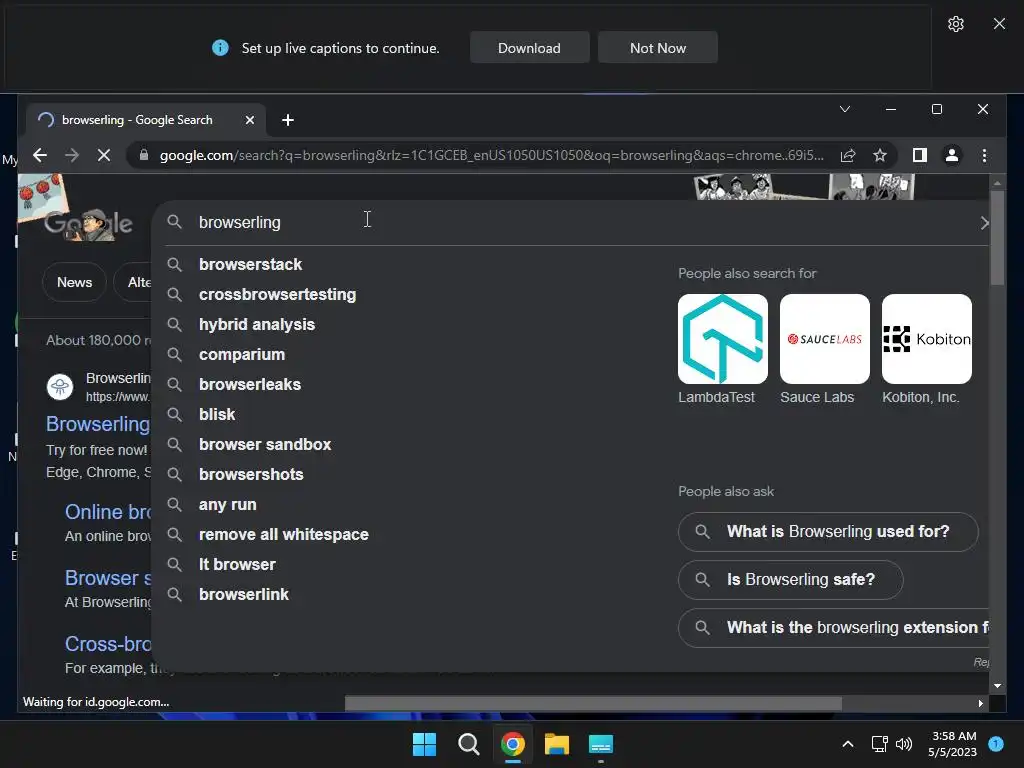
Task: Click search icon next to browserstack
Action: click(x=174, y=264)
